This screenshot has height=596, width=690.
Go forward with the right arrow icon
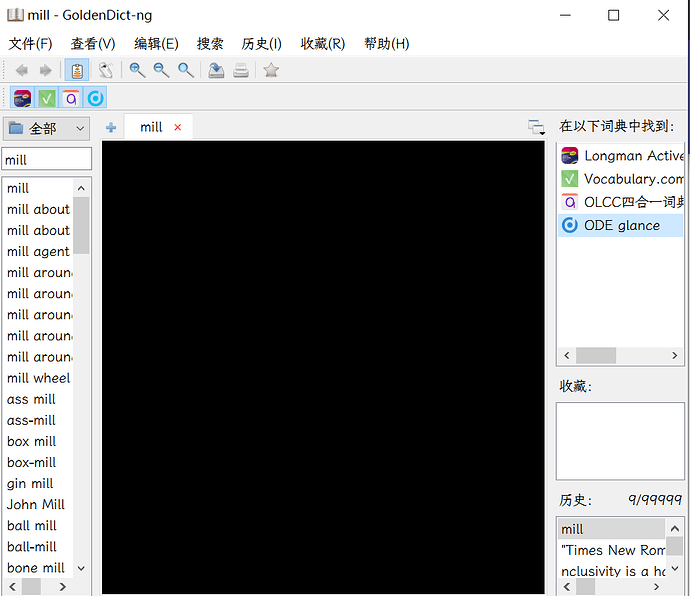click(x=45, y=70)
